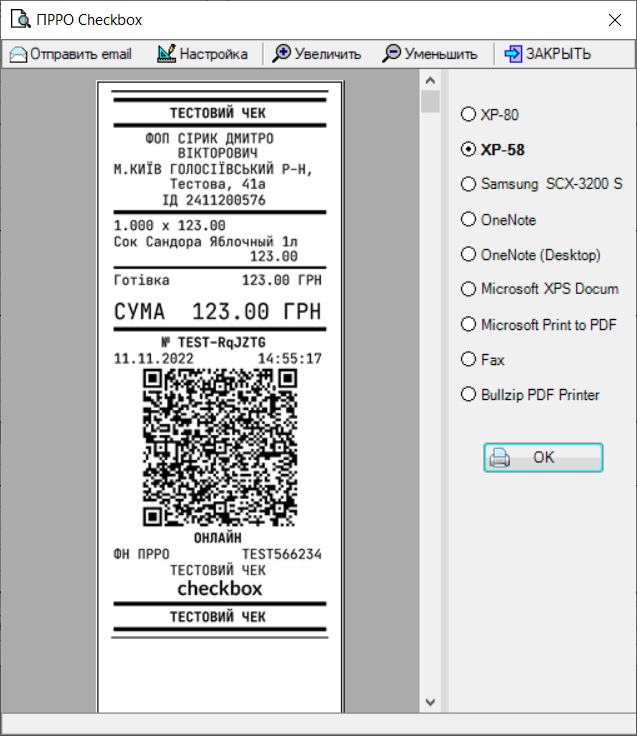Click Уменьшить text to zoom out
Screen dimensions: 637x736
441,54
